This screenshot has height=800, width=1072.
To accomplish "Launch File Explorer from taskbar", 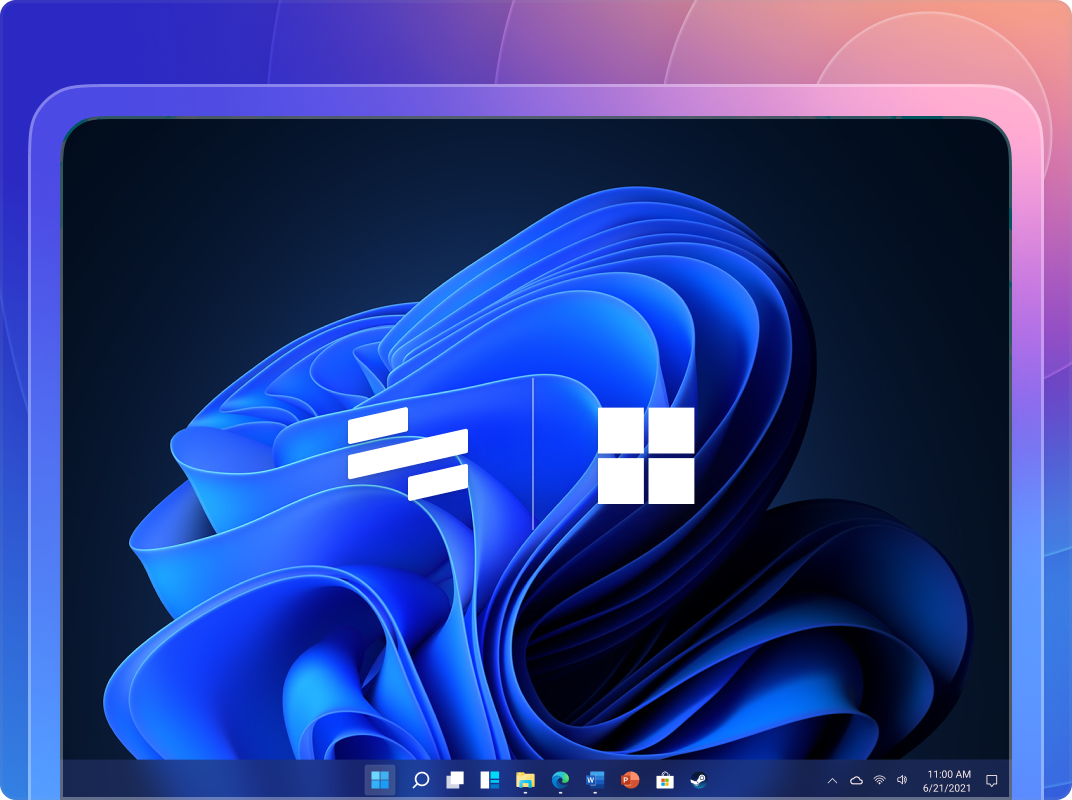I will [525, 779].
